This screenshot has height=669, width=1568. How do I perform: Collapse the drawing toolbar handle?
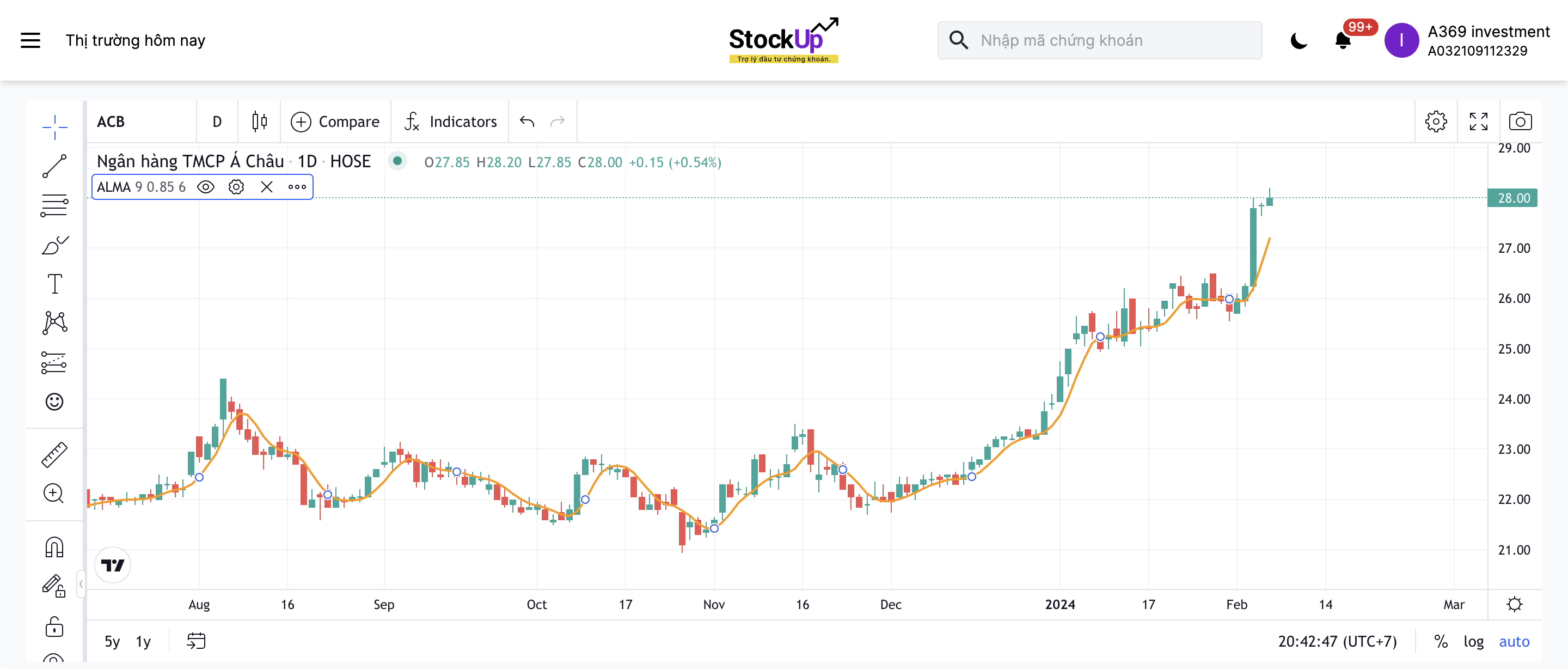click(81, 585)
